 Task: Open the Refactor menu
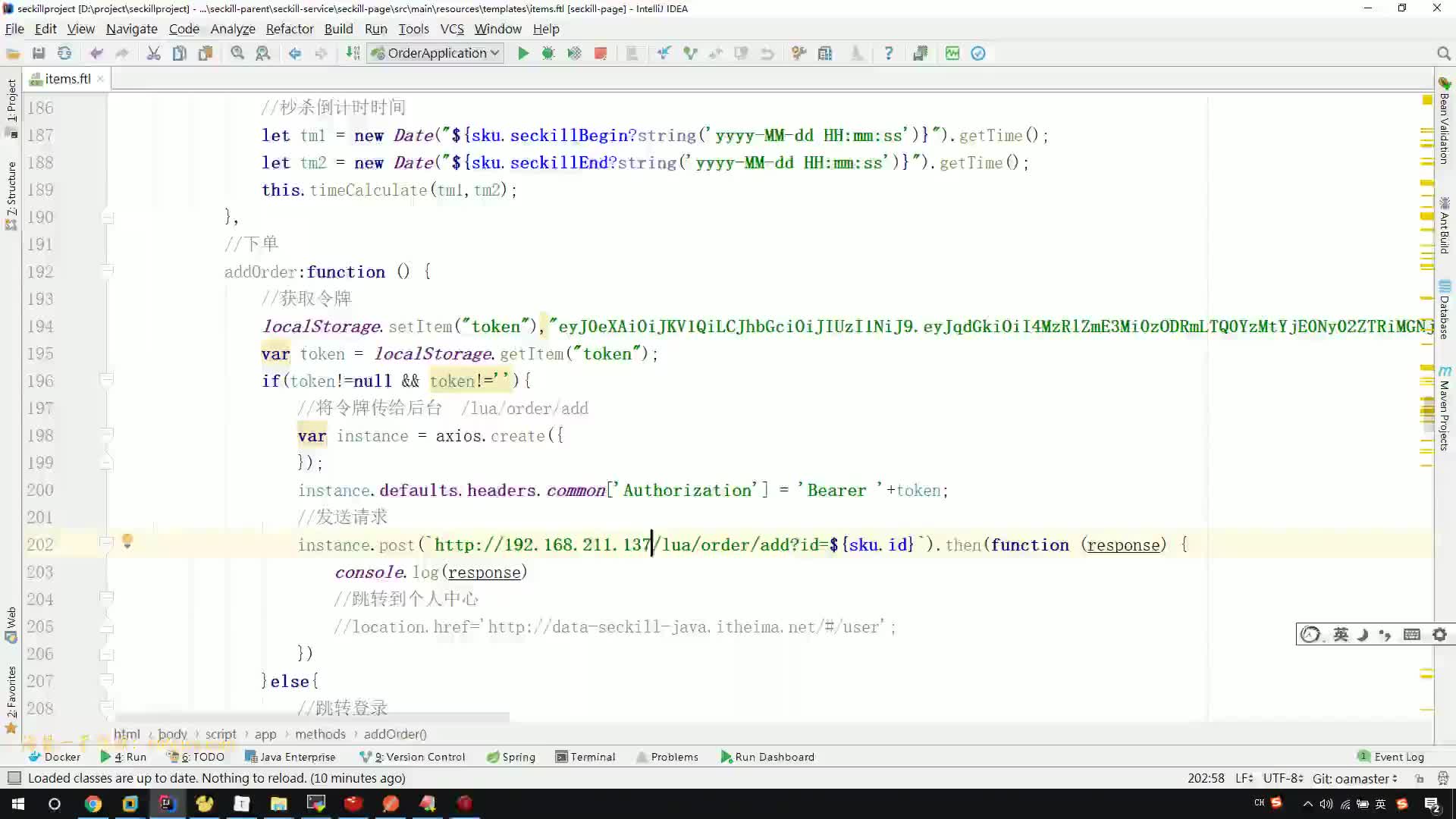click(x=290, y=29)
